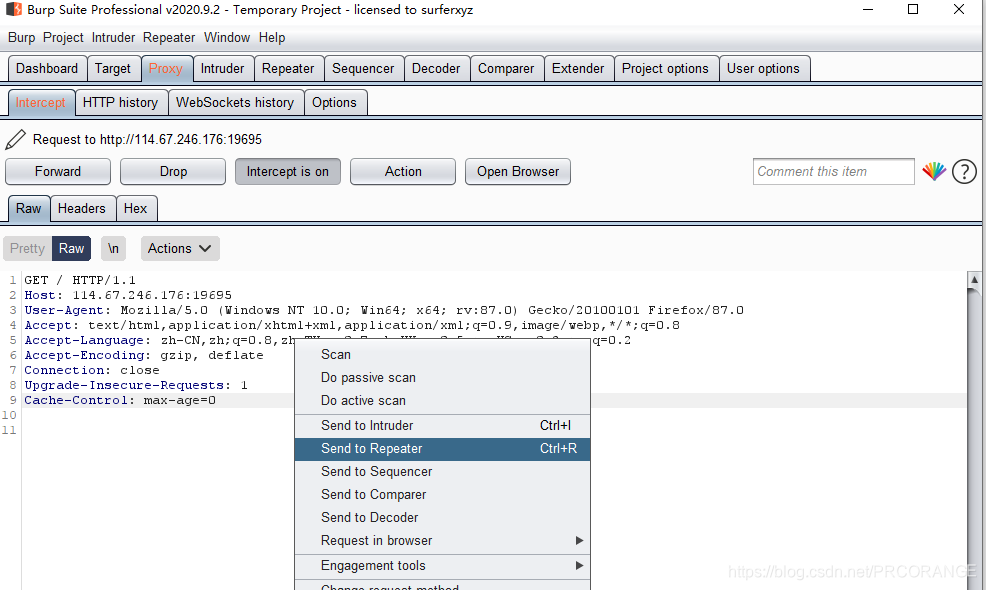Click the pencil edit icon beside the request target
Screen dimensions: 986x590
coord(15,140)
